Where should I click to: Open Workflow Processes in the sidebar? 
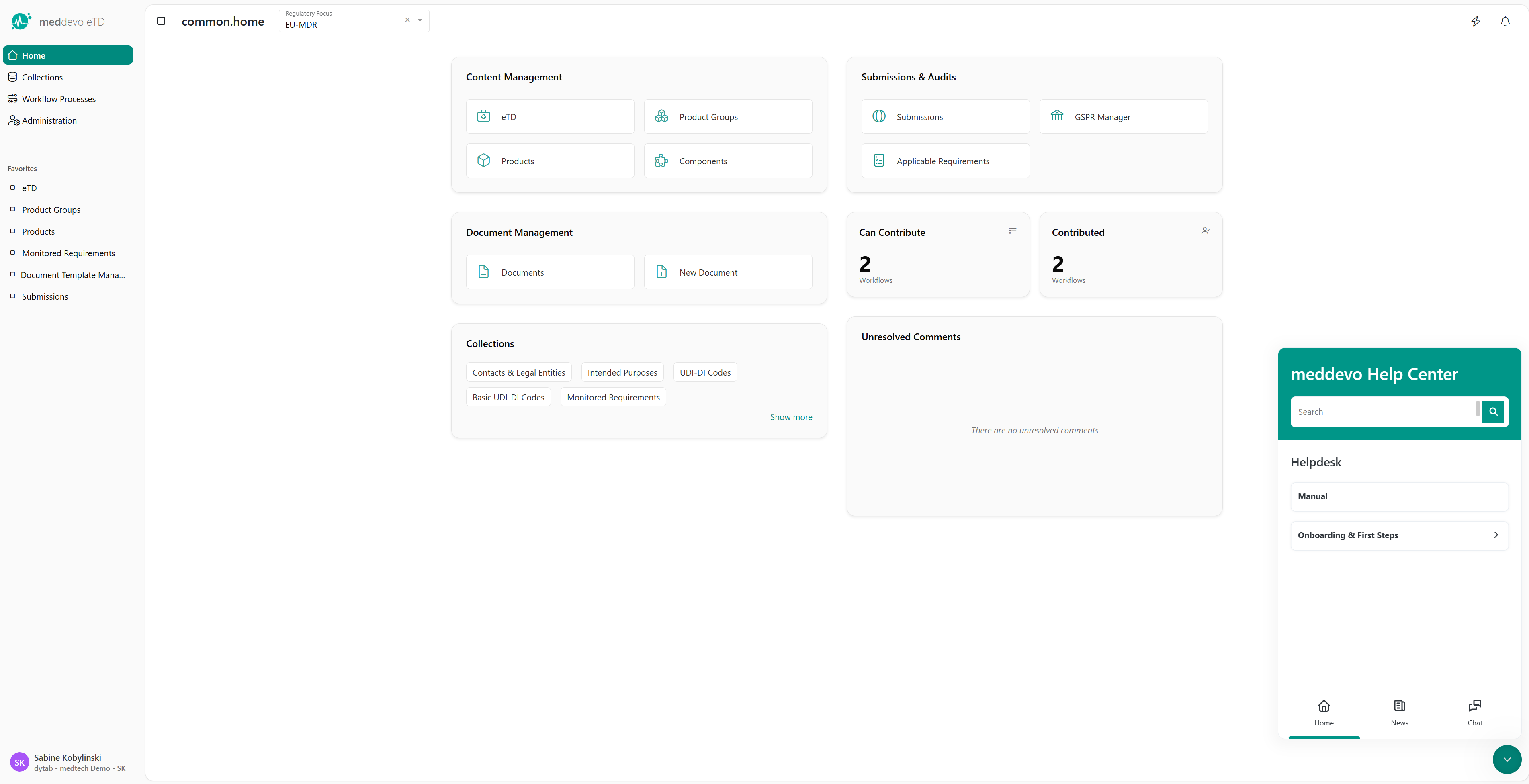tap(59, 99)
